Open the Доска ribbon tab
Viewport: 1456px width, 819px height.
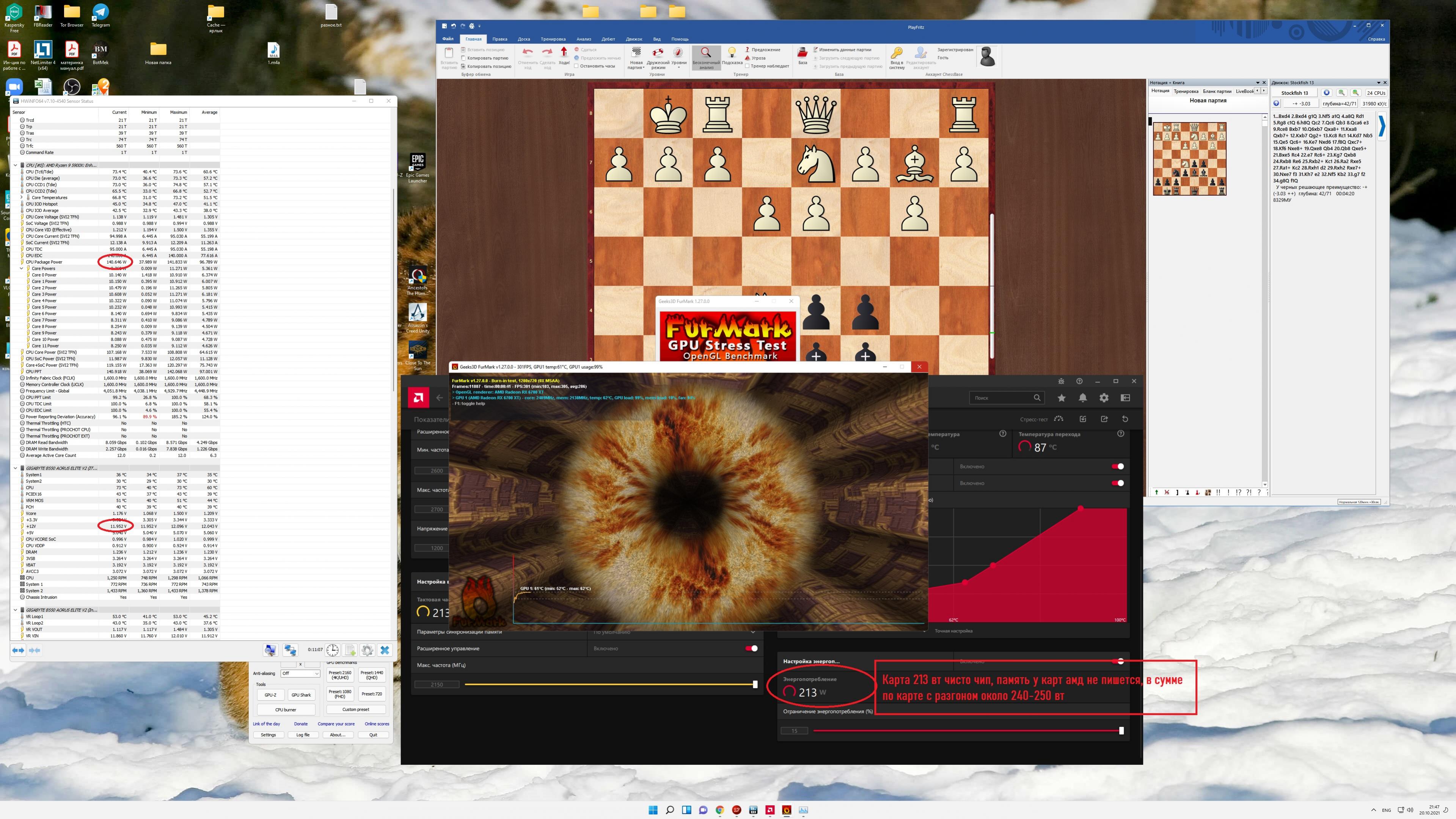coord(523,39)
